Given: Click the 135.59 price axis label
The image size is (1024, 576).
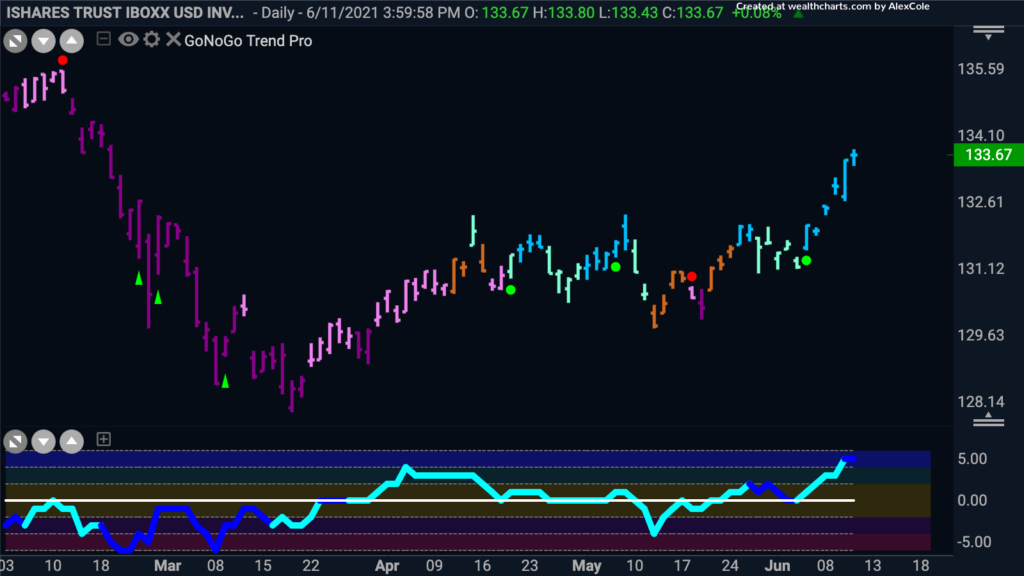Looking at the screenshot, I should [x=980, y=69].
